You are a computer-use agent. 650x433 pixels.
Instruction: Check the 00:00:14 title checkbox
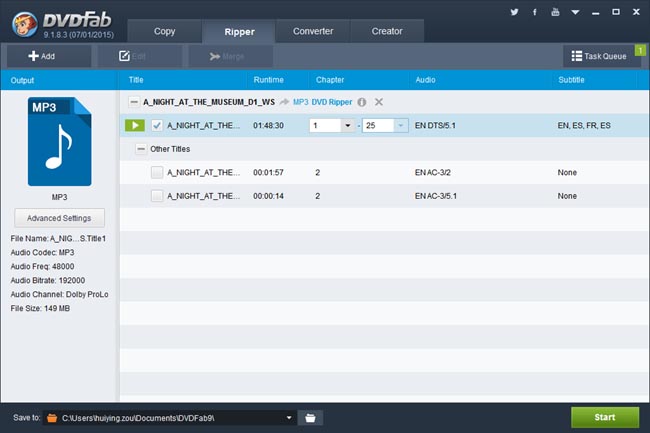point(157,196)
